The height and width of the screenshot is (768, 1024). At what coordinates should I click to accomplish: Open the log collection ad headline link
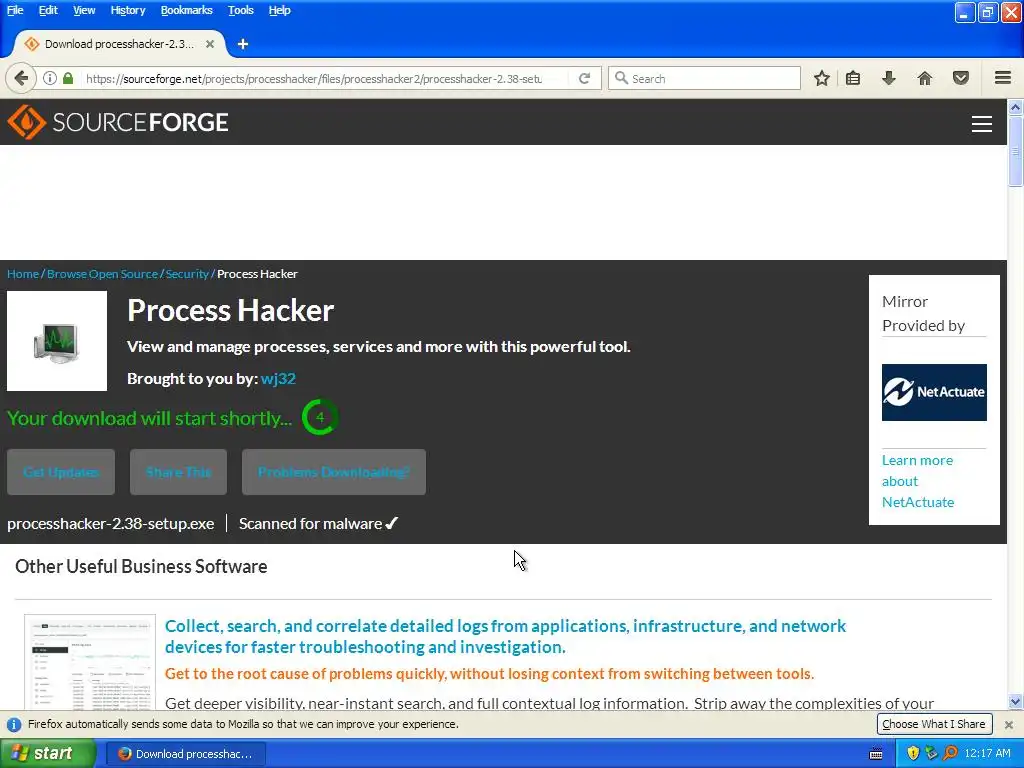[x=505, y=636]
